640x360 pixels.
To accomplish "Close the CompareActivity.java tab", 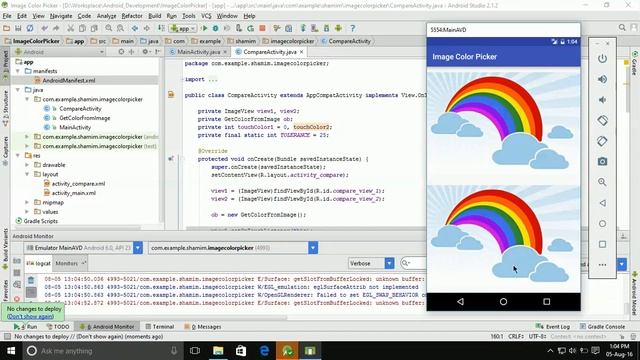I will point(302,52).
